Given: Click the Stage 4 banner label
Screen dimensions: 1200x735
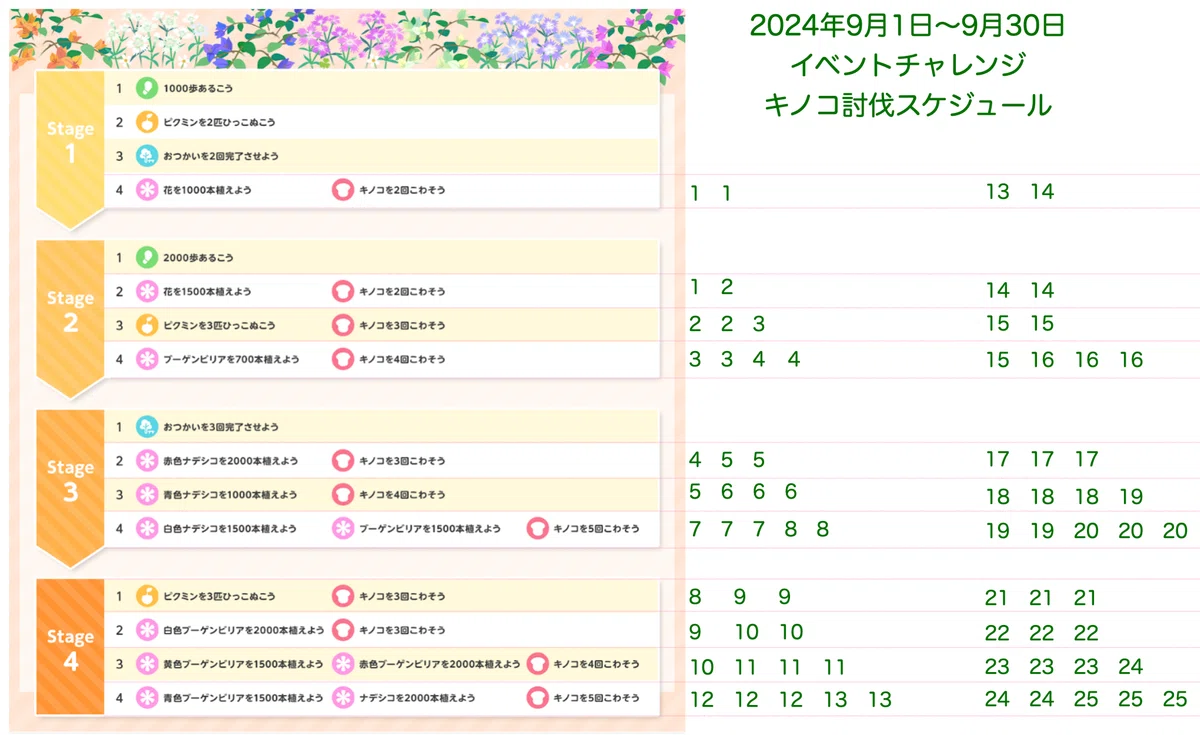Looking at the screenshot, I should [70, 649].
